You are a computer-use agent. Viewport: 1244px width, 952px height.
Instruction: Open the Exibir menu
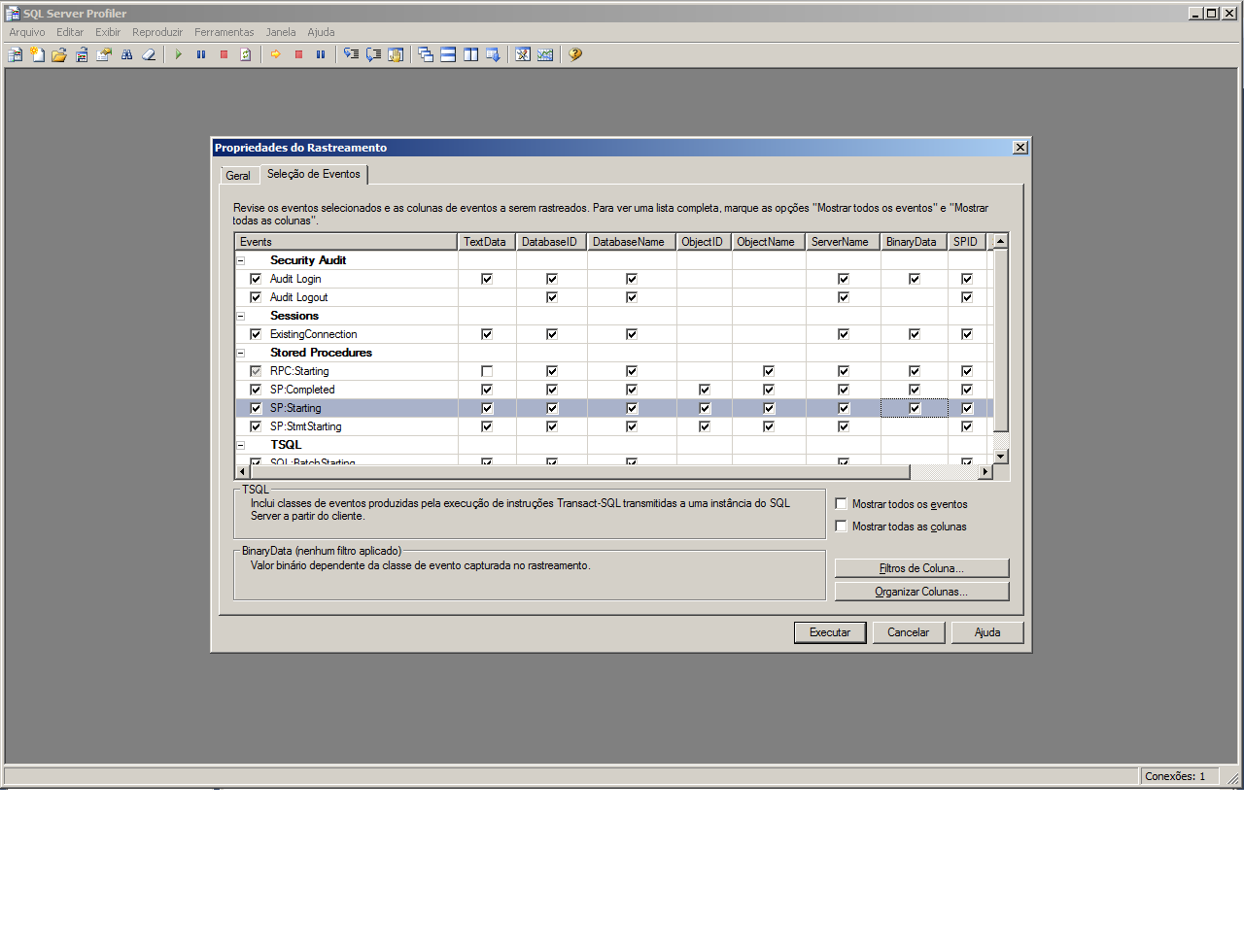pos(108,32)
